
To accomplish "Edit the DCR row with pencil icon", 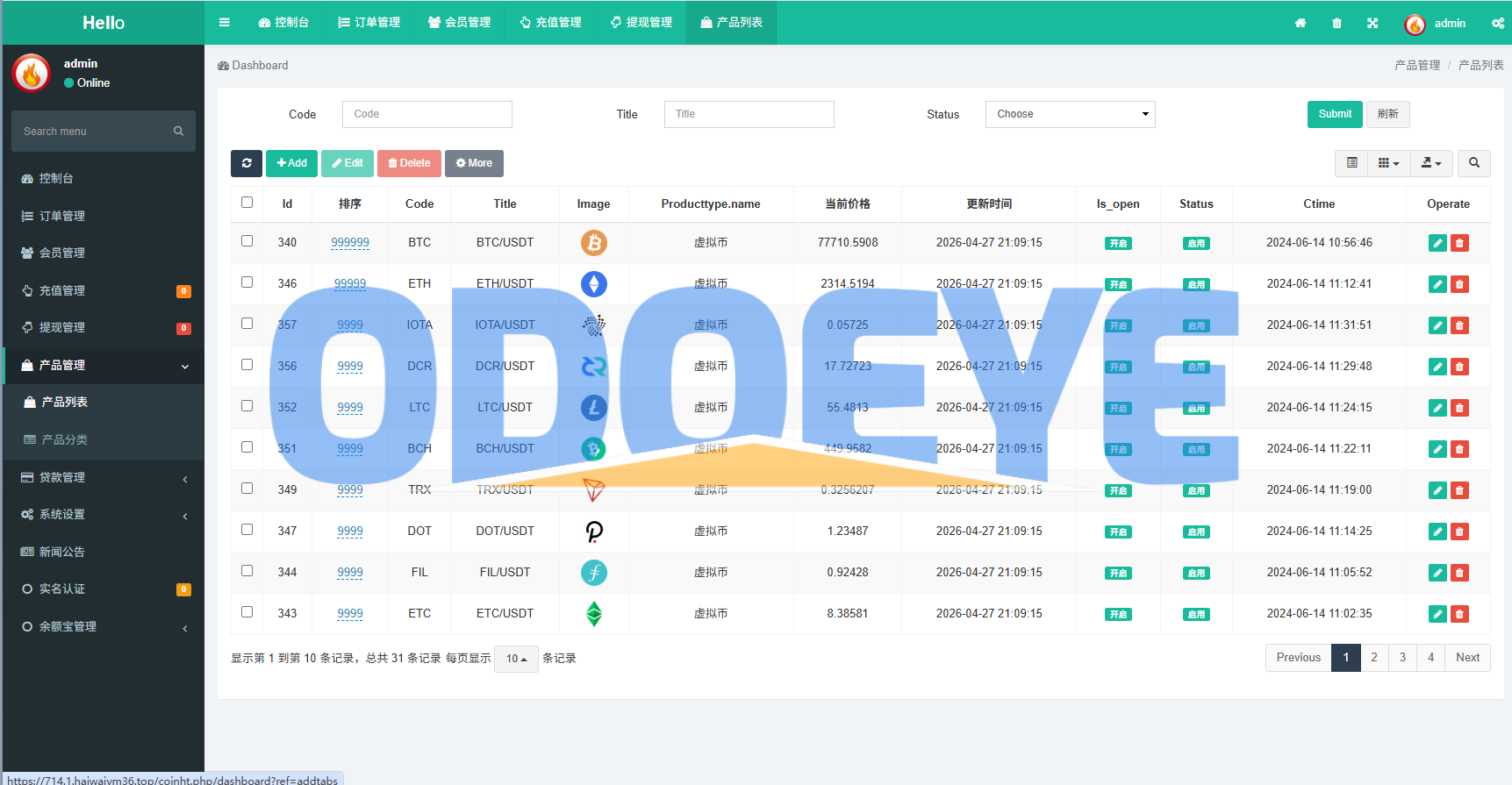I will tap(1437, 367).
